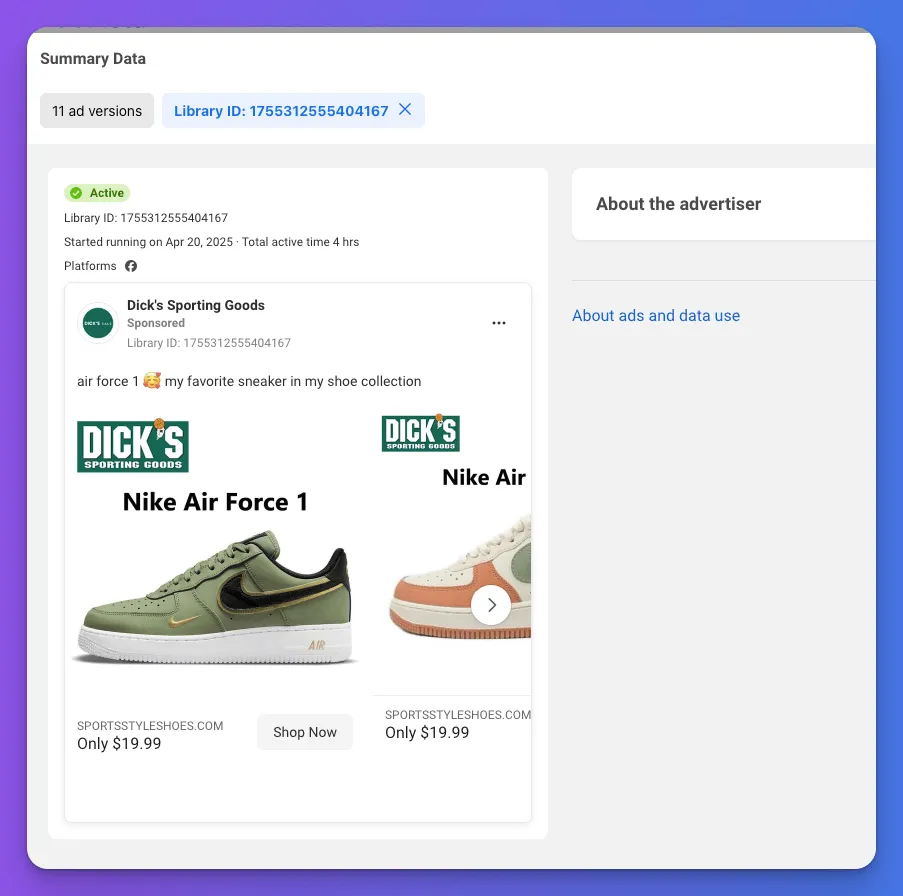Click the Summary Data heading
Image resolution: width=903 pixels, height=896 pixels.
[x=93, y=59]
